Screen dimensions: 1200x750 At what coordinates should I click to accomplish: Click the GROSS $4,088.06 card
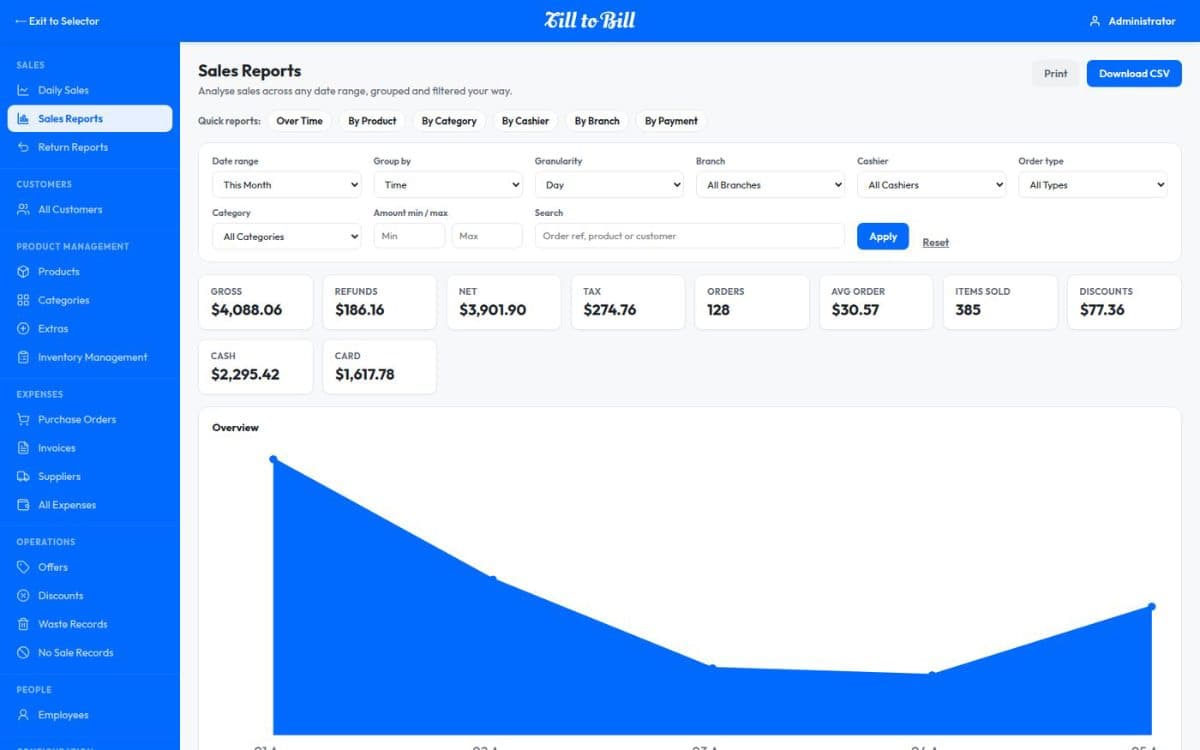[x=255, y=302]
